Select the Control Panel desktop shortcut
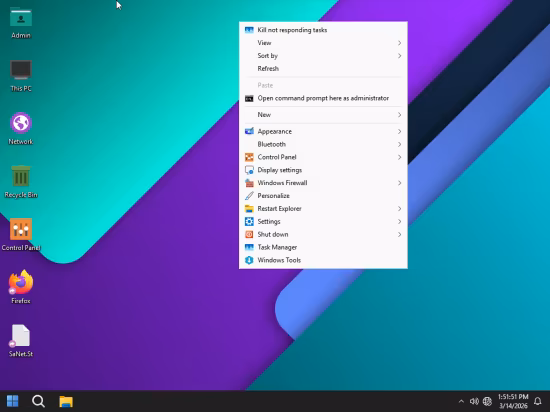This screenshot has height=412, width=550. click(21, 235)
